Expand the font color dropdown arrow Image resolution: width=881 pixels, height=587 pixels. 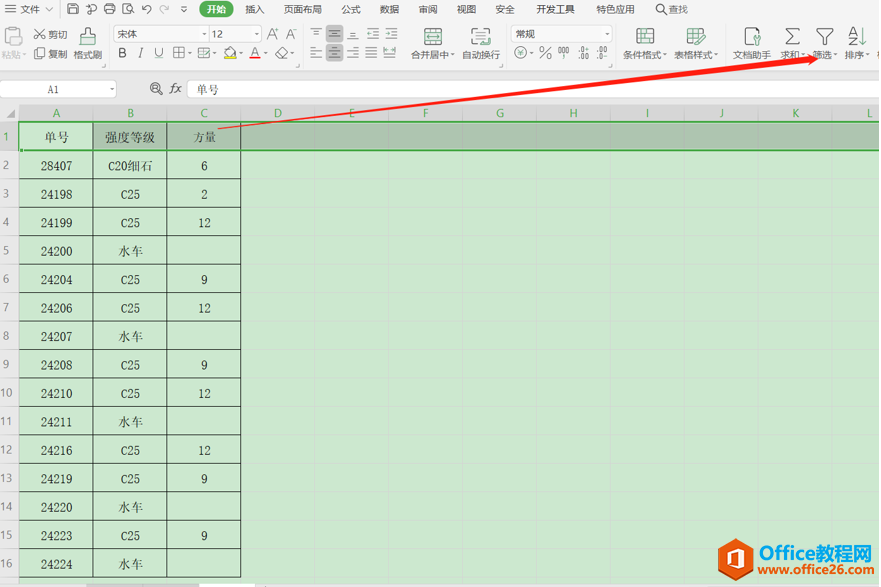[266, 54]
